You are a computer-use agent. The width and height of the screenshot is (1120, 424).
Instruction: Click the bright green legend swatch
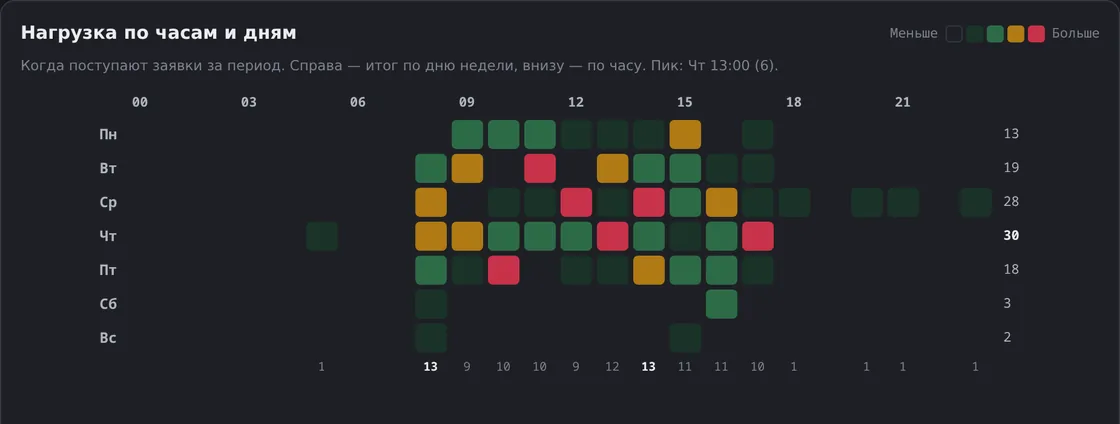click(x=995, y=34)
